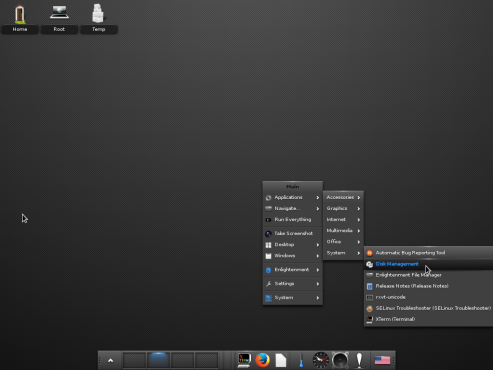Expand the Settings submenu in Main menu

[x=293, y=284]
